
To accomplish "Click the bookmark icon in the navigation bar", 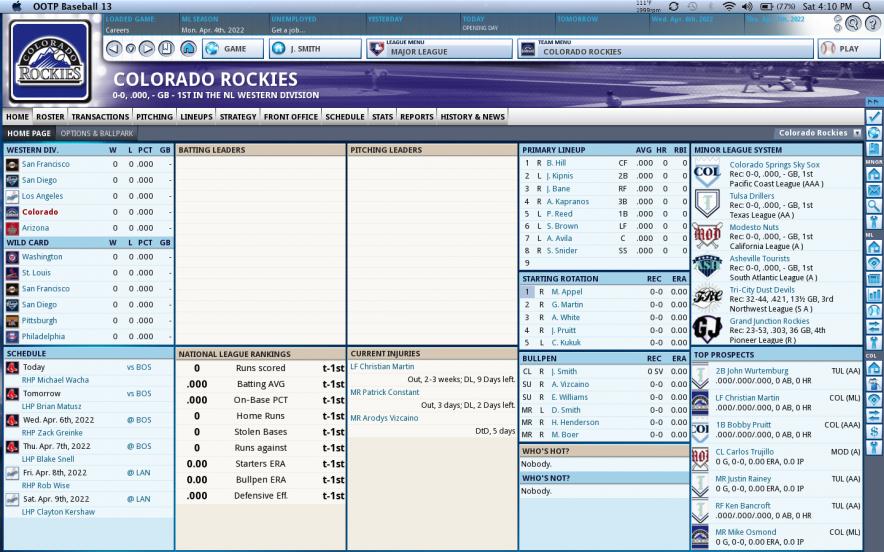I will pyautogui.click(x=166, y=48).
